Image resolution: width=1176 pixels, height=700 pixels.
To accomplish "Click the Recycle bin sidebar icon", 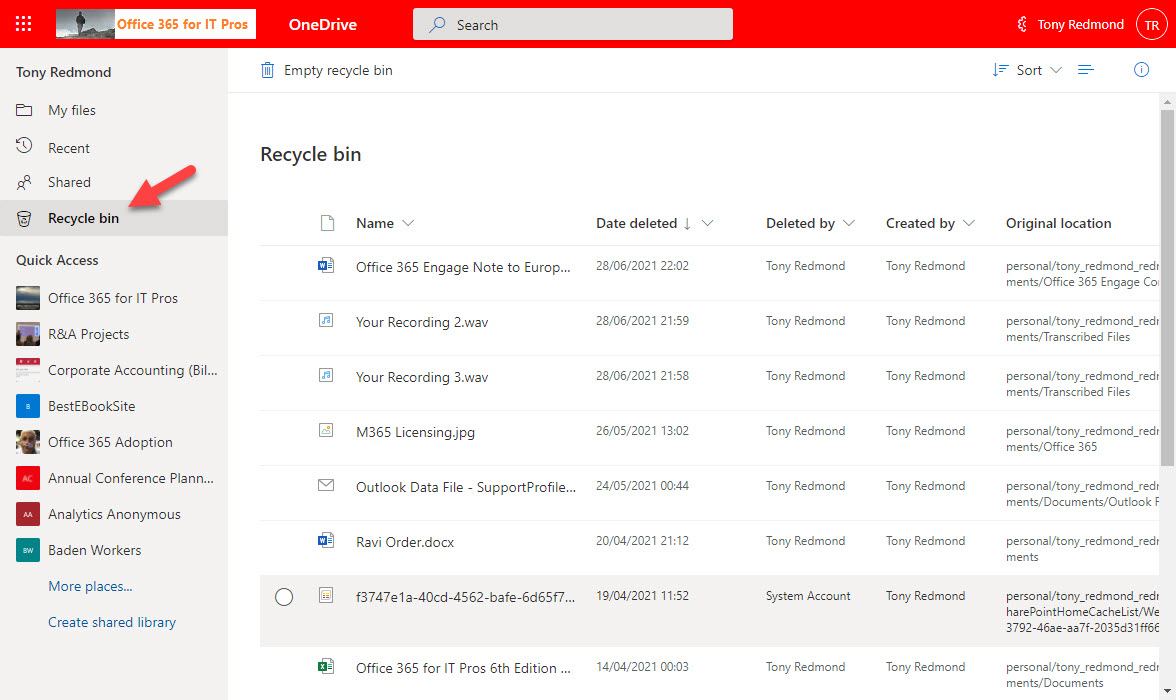I will coord(24,218).
